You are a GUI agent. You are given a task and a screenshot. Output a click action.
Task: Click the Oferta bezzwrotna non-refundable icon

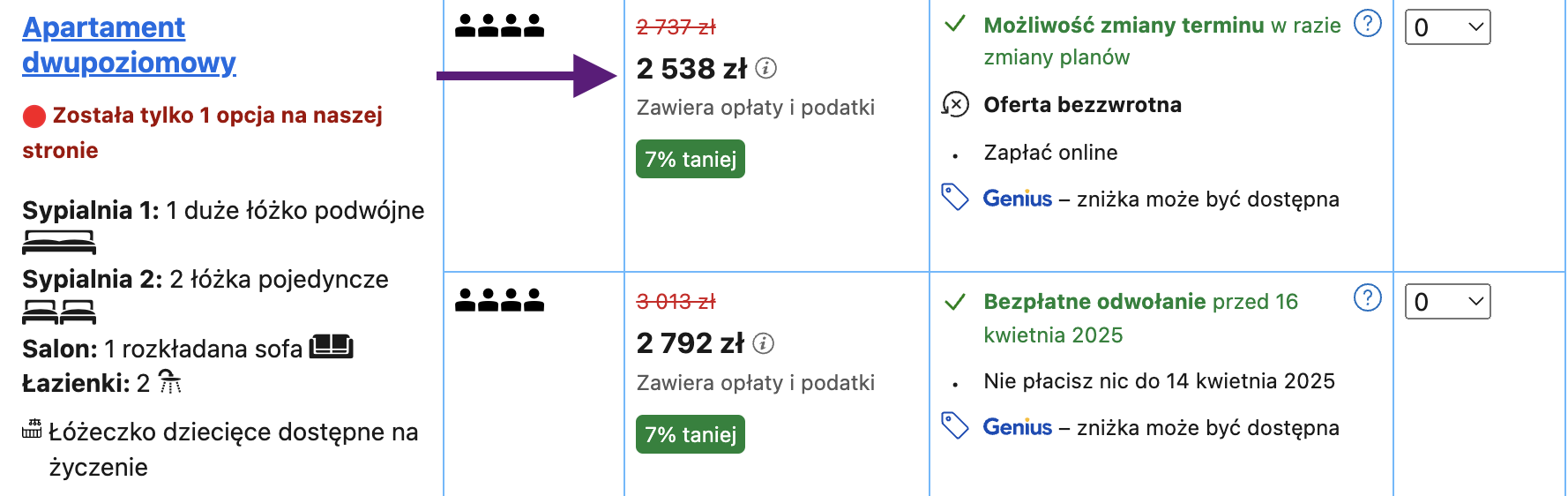point(955,104)
